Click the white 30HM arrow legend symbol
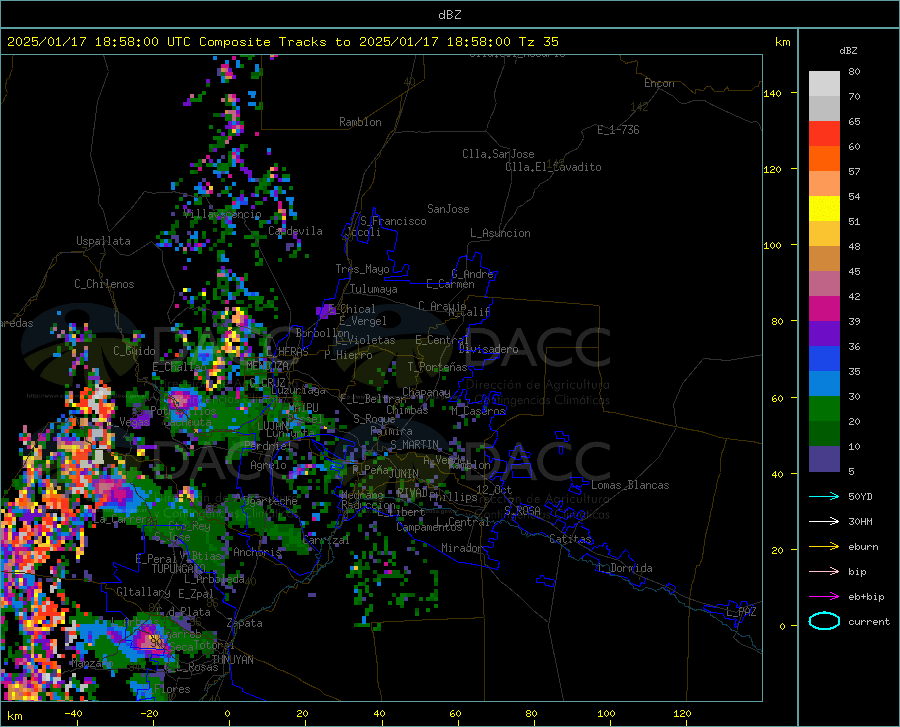This screenshot has width=900, height=727. coord(824,522)
